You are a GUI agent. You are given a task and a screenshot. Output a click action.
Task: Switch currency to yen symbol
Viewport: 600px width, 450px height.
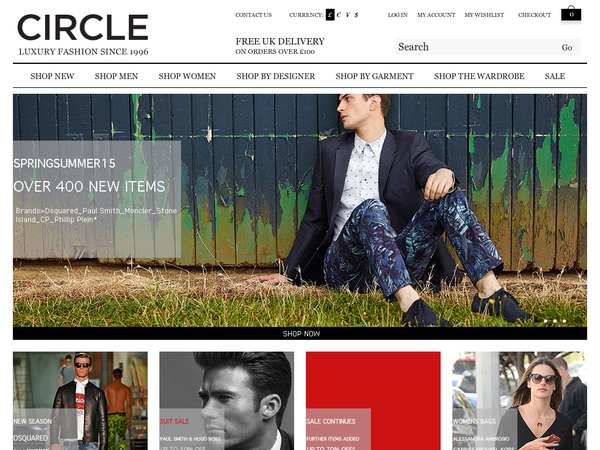pyautogui.click(x=347, y=15)
